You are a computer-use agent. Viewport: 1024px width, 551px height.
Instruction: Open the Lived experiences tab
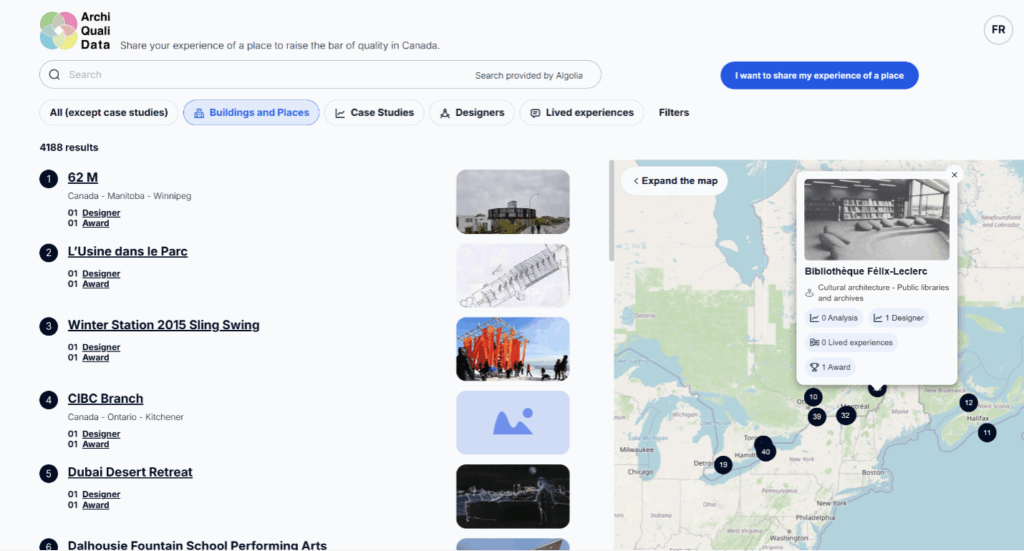point(581,112)
